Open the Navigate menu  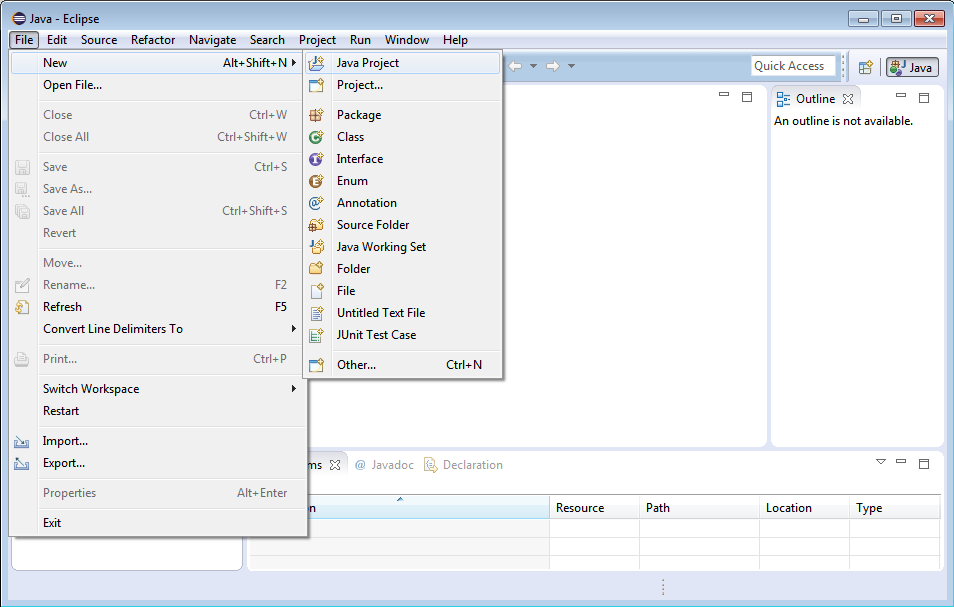(x=212, y=40)
